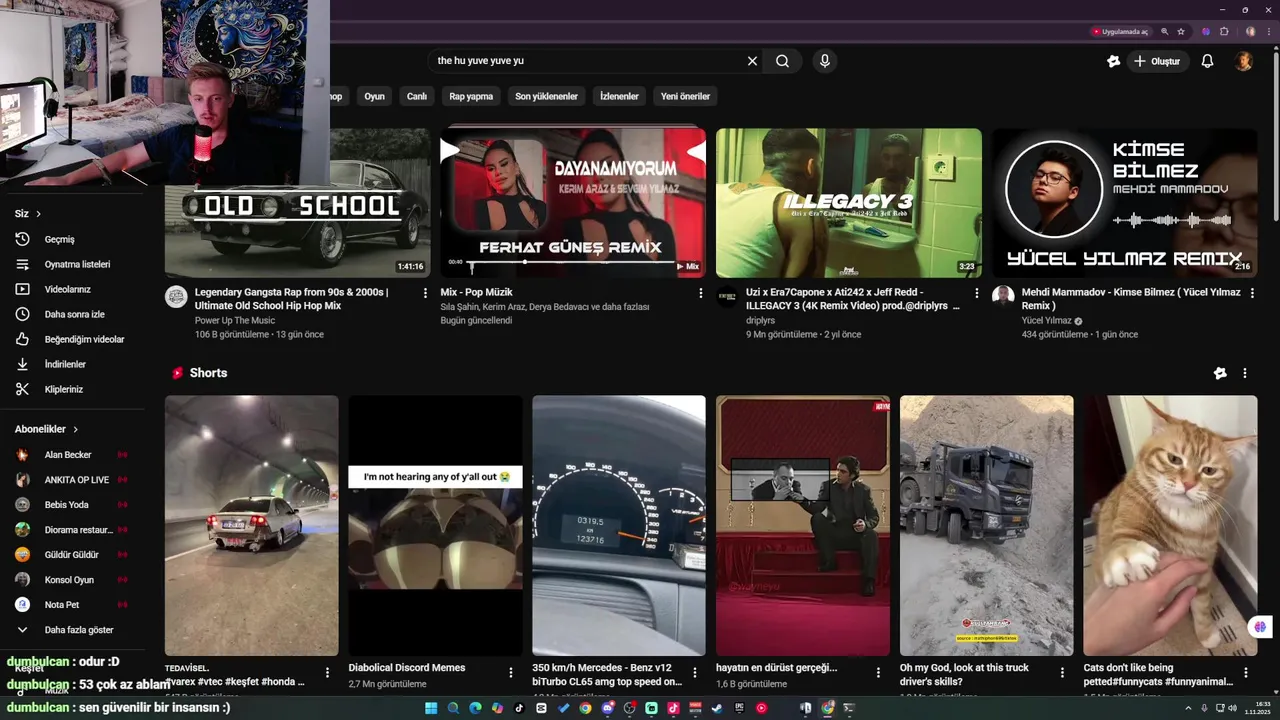The image size is (1280, 720).
Task: Click the sparkle icon beside Oluştur
Action: pos(1114,61)
